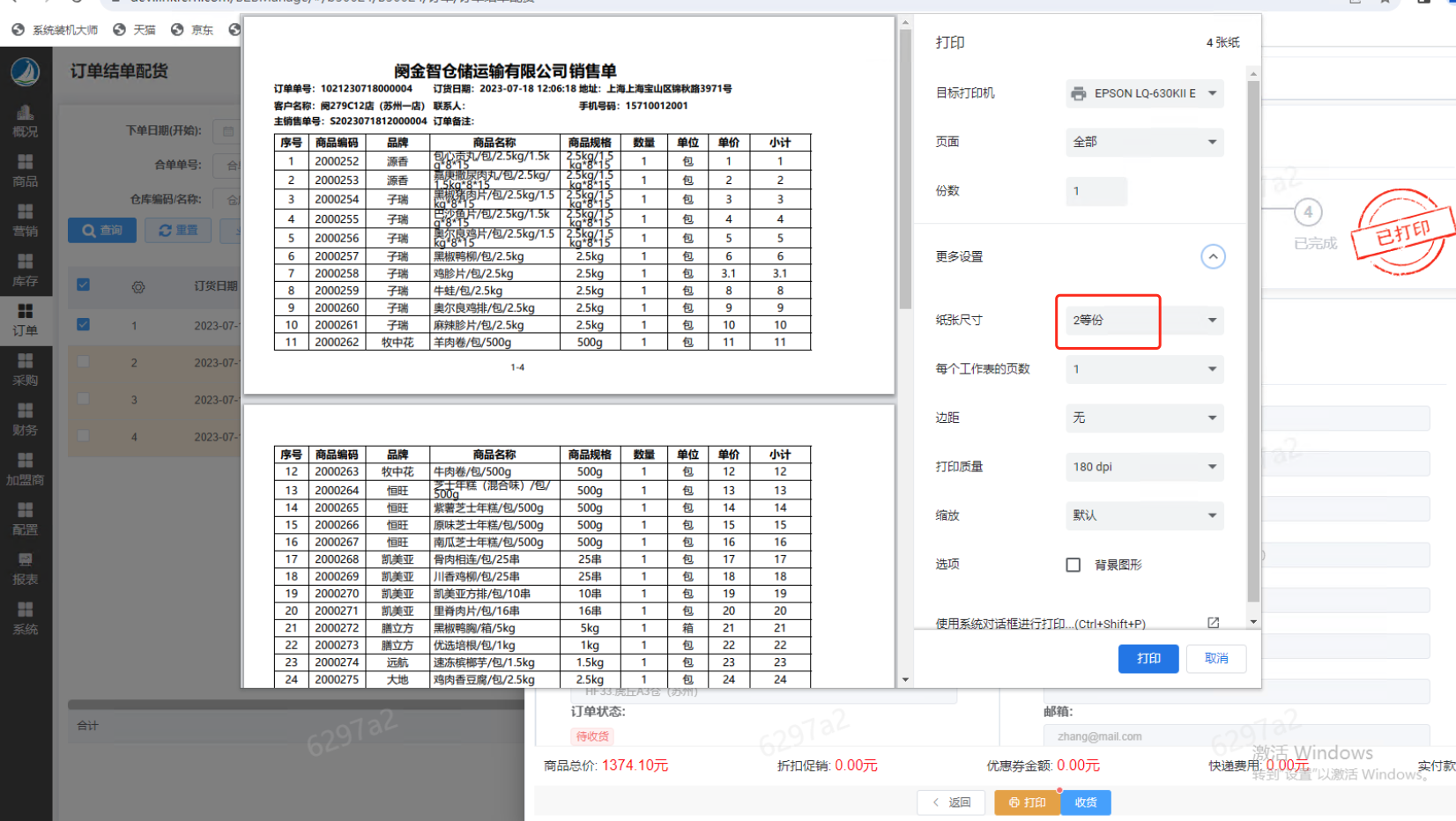Image resolution: width=1456 pixels, height=821 pixels.
Task: Open 京东 bookmark
Action: pyautogui.click(x=192, y=30)
